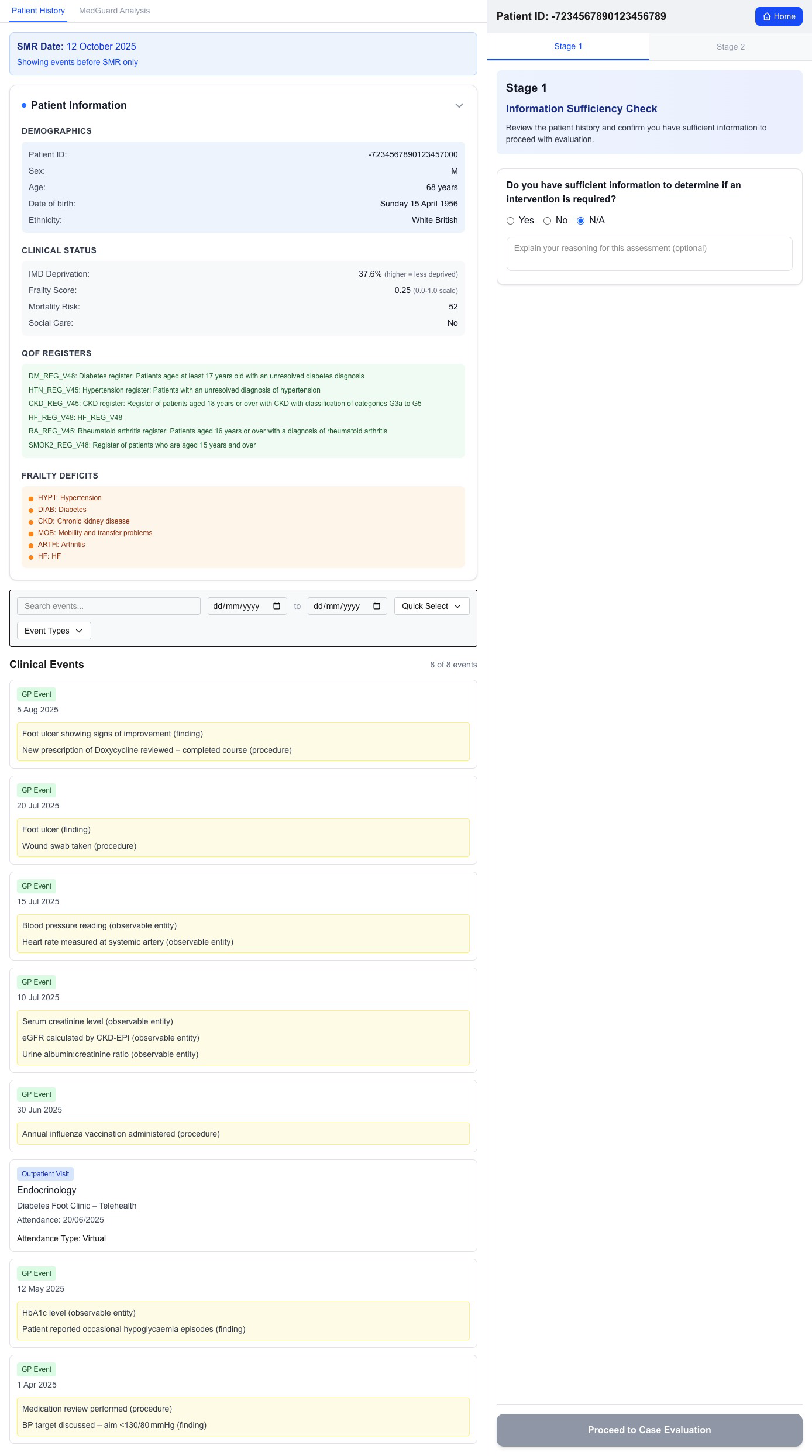This screenshot has width=812, height=1456.
Task: Click the Endocrinology outpatient visit card
Action: point(243,1206)
